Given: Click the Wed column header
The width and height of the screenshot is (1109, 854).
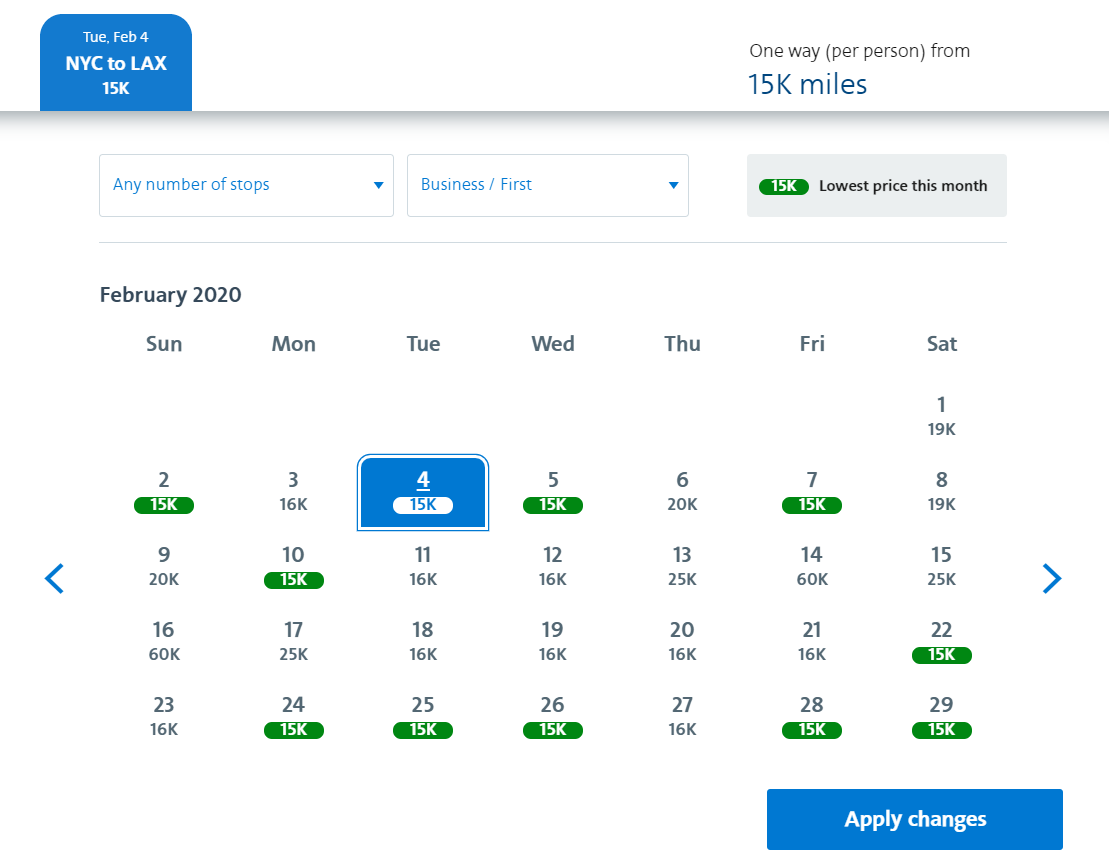Looking at the screenshot, I should [x=552, y=344].
